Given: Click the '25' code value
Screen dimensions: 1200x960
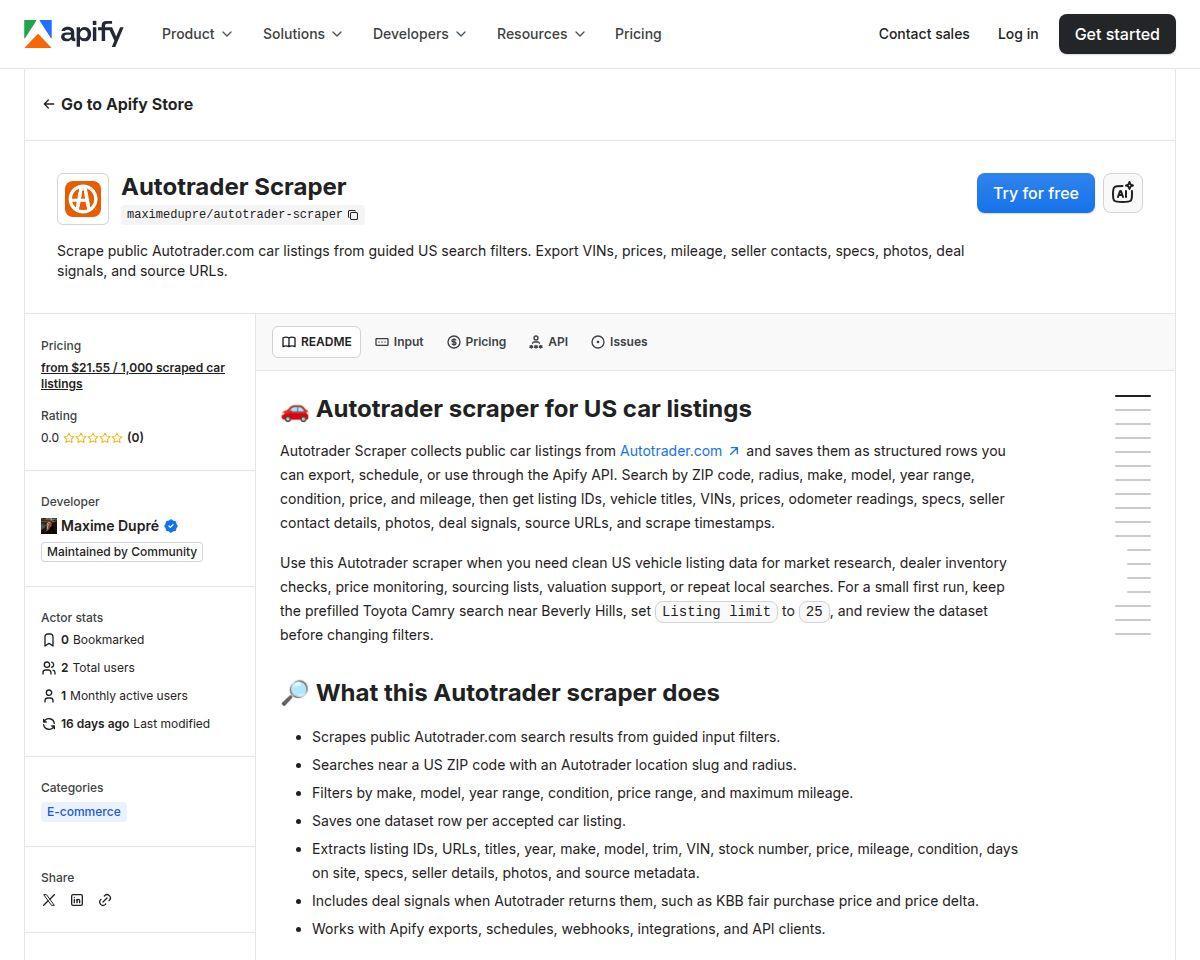Looking at the screenshot, I should pos(814,611).
